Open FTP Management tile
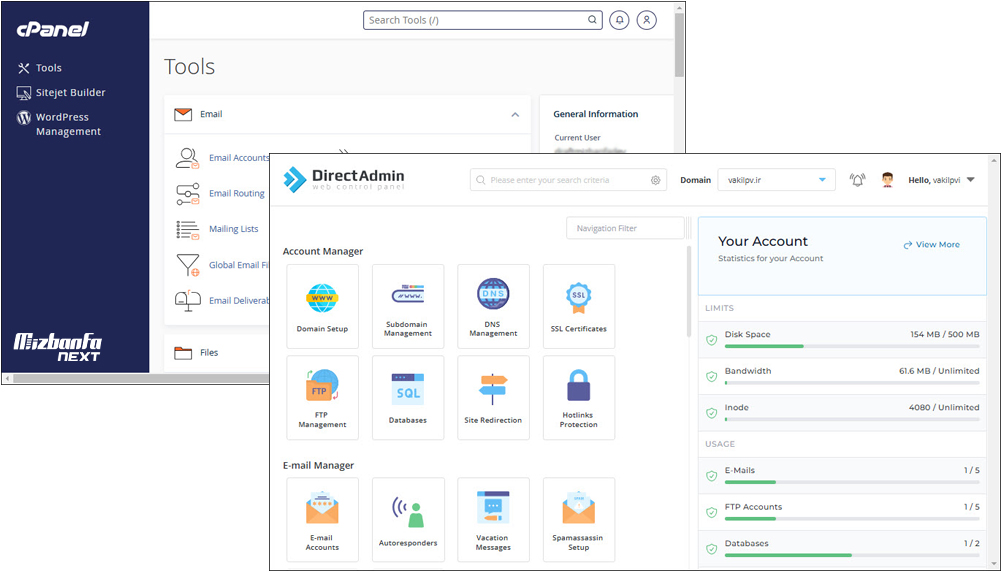The image size is (1002, 572). pyautogui.click(x=322, y=397)
